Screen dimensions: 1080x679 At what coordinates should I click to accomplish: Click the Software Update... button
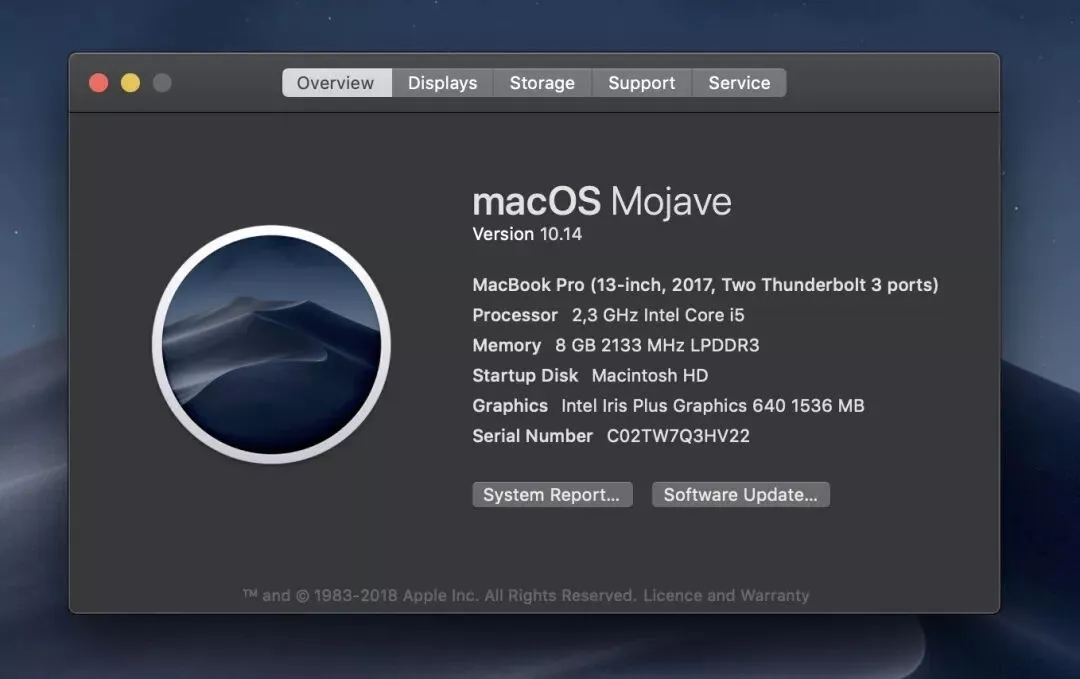pyautogui.click(x=740, y=494)
